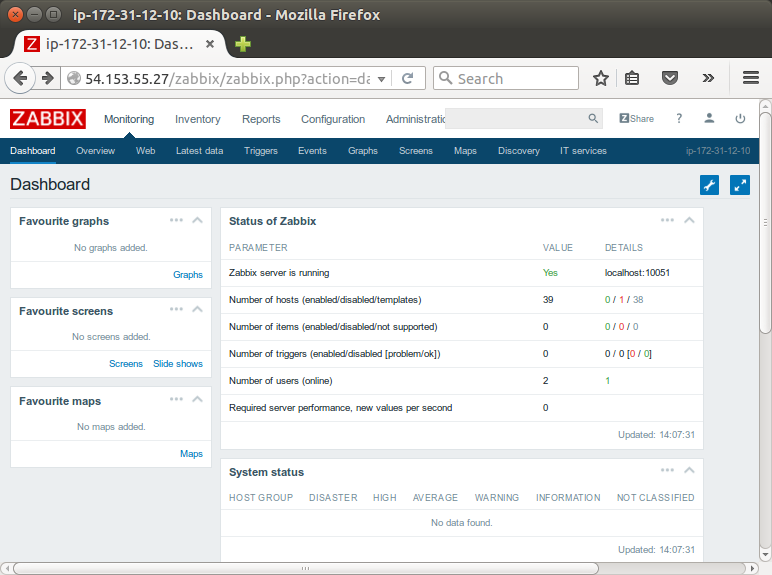Click the ip-172-31-12-10 server name label
772x575 pixels.
click(x=718, y=151)
